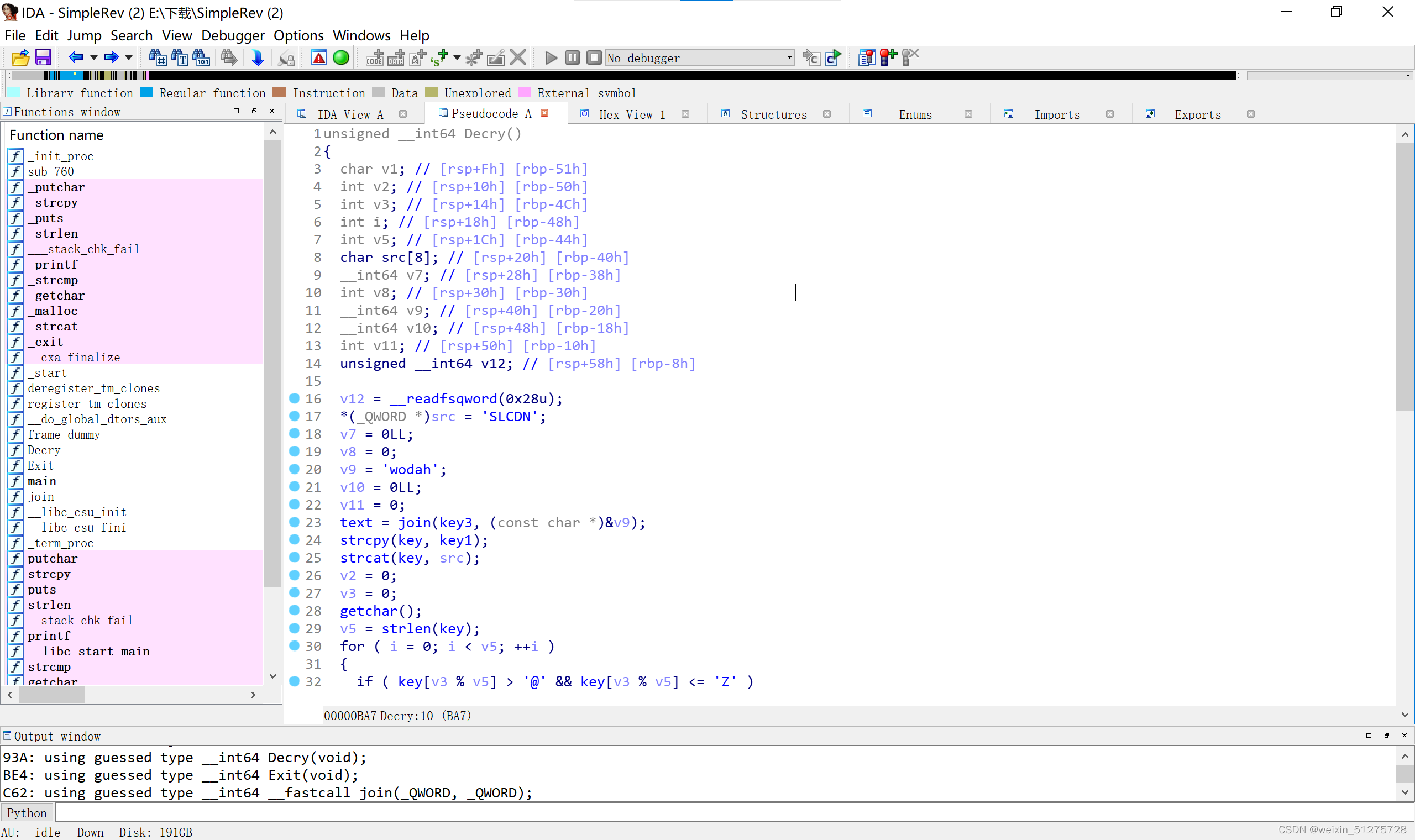Click the grayed search-next binoculars icon
Screen dimensions: 1415x840
coord(229,57)
